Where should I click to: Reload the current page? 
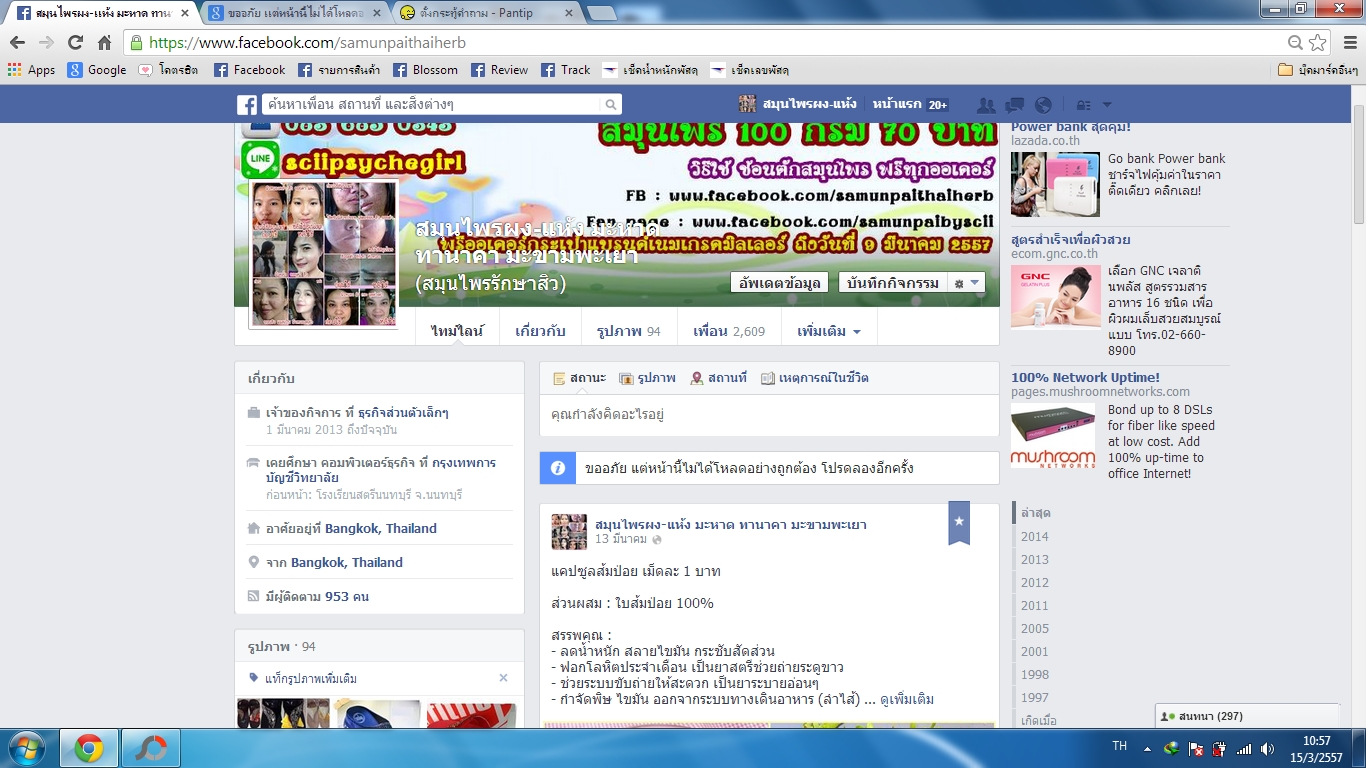(x=75, y=43)
